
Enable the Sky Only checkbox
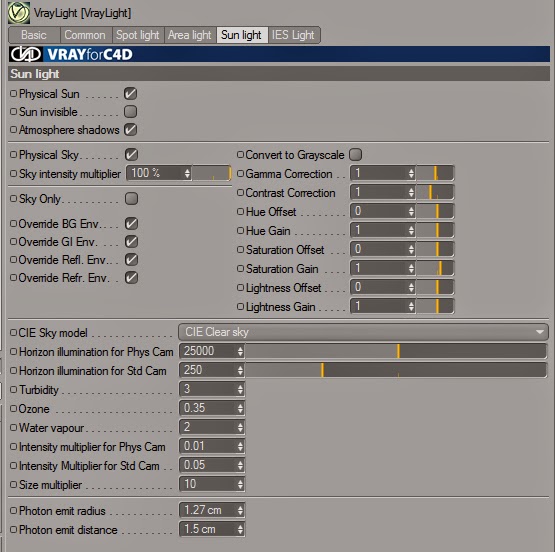tap(131, 199)
